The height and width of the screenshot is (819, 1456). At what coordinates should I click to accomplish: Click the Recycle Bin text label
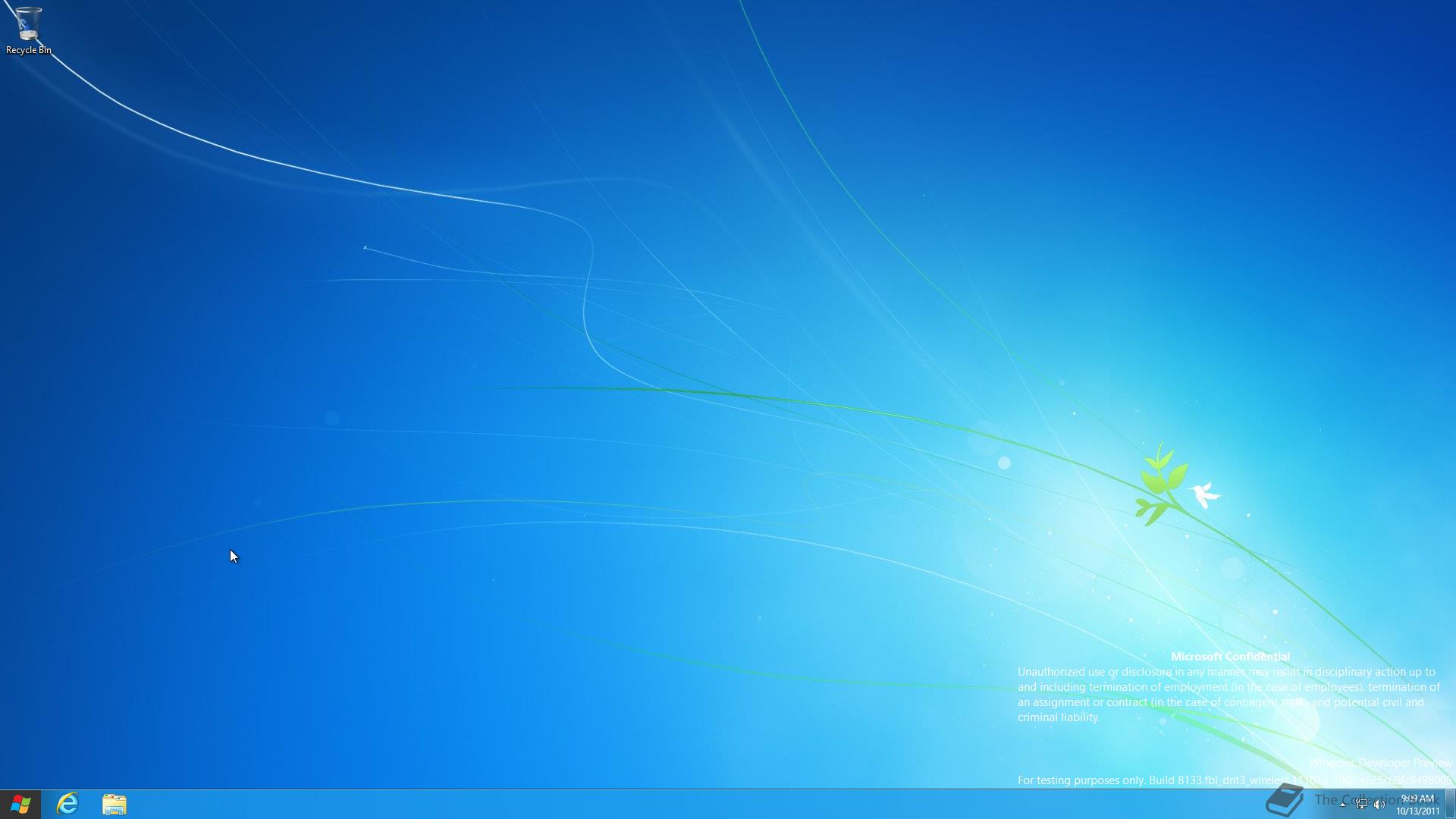(x=28, y=50)
